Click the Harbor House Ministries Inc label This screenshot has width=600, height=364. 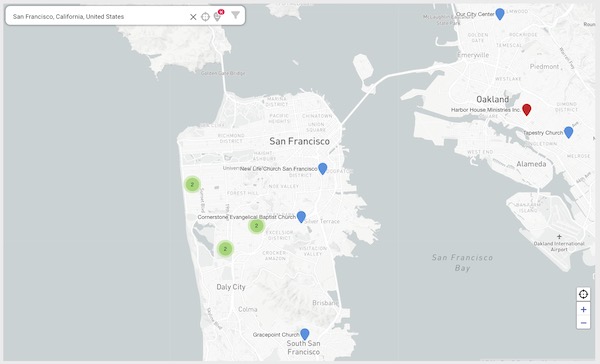pyautogui.click(x=486, y=110)
